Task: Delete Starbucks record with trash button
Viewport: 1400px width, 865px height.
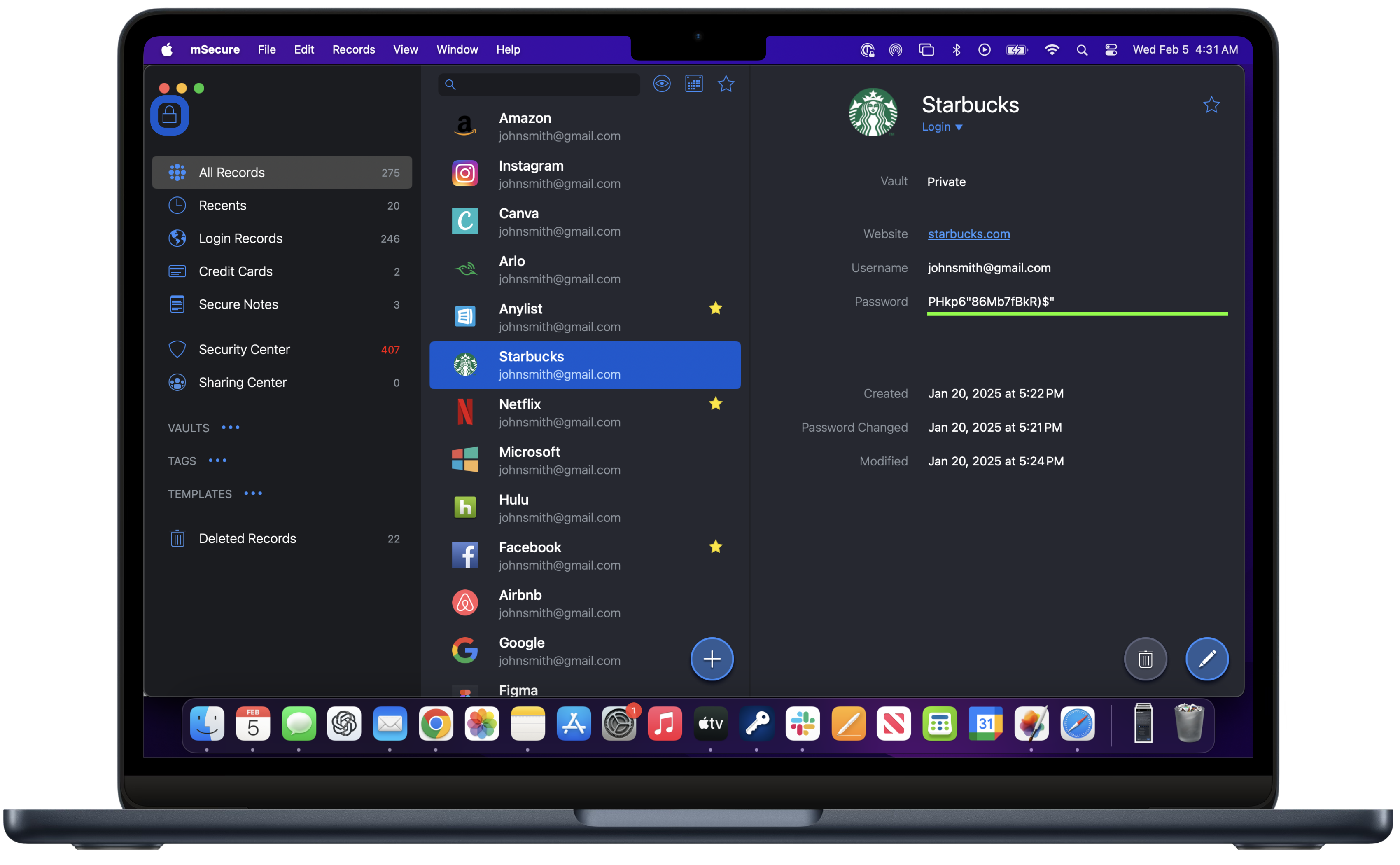Action: (x=1145, y=659)
